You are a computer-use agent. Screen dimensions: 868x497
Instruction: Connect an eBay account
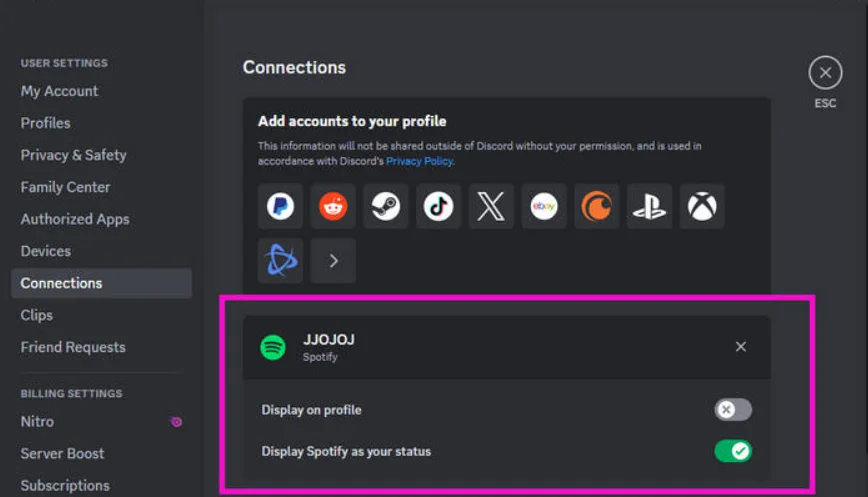(544, 206)
